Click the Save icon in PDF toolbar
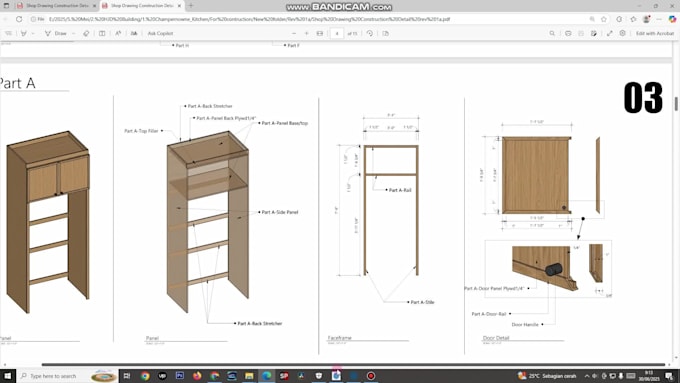The width and height of the screenshot is (680, 383). 581,33
